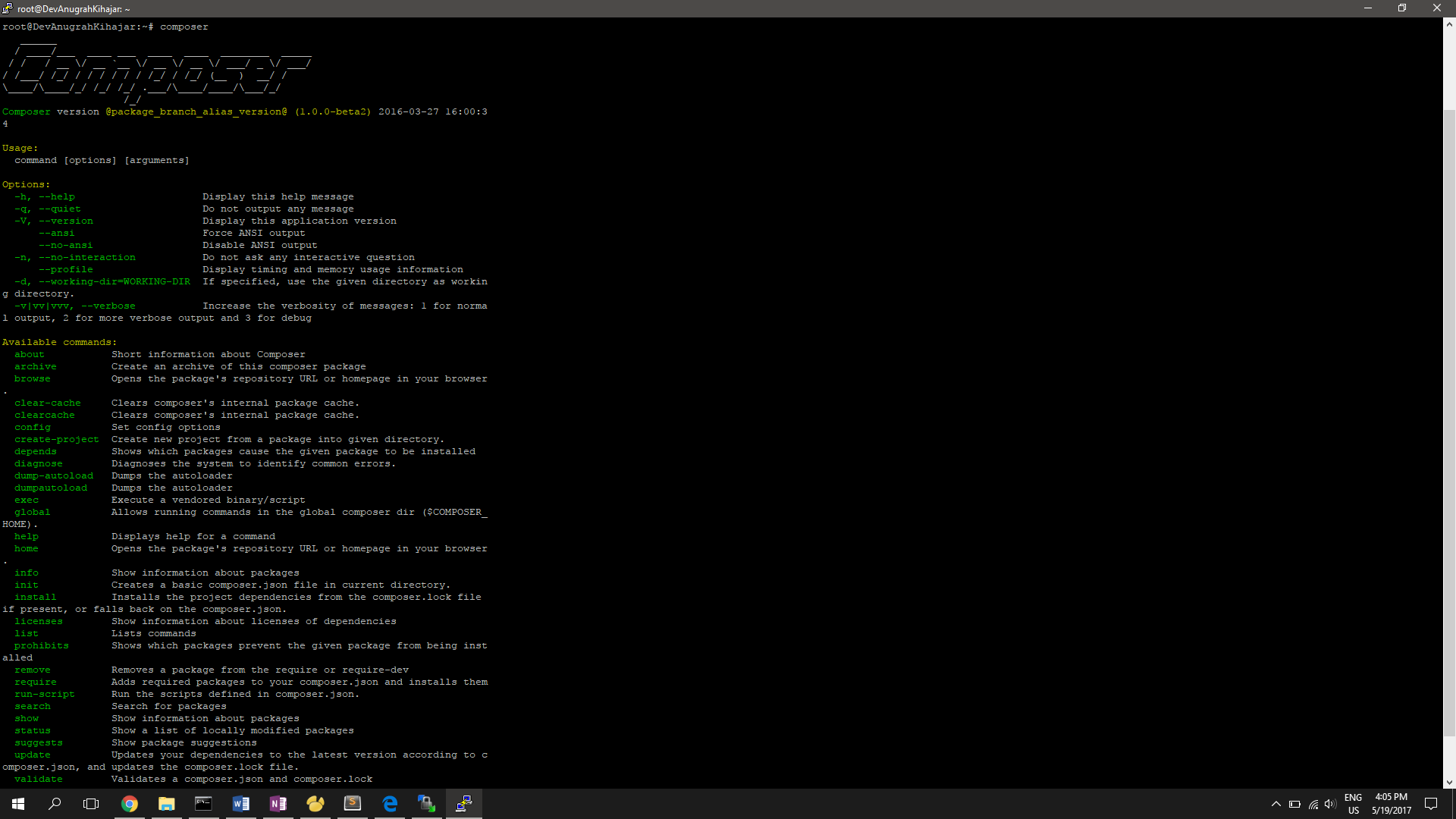1456x819 pixels.
Task: Switch to Command Prompt taskbar icon
Action: (x=203, y=804)
